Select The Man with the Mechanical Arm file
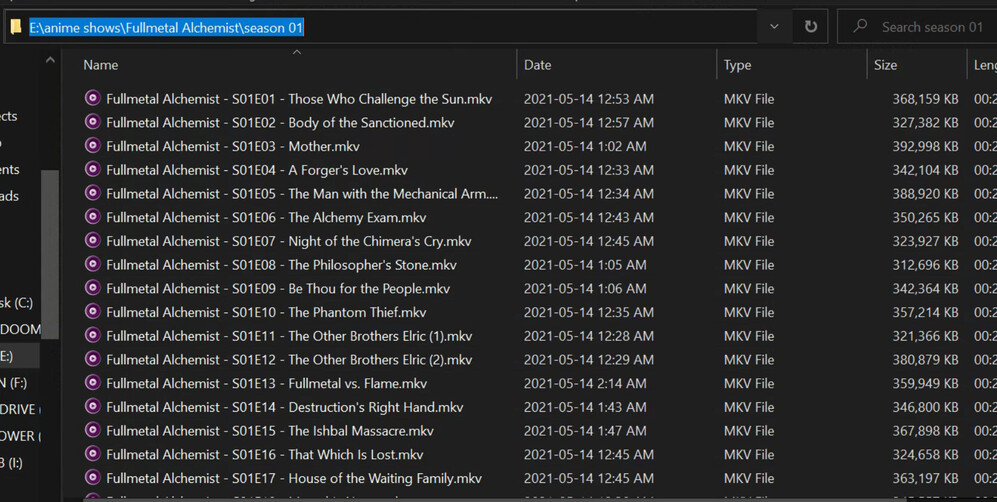997x502 pixels. [302, 194]
